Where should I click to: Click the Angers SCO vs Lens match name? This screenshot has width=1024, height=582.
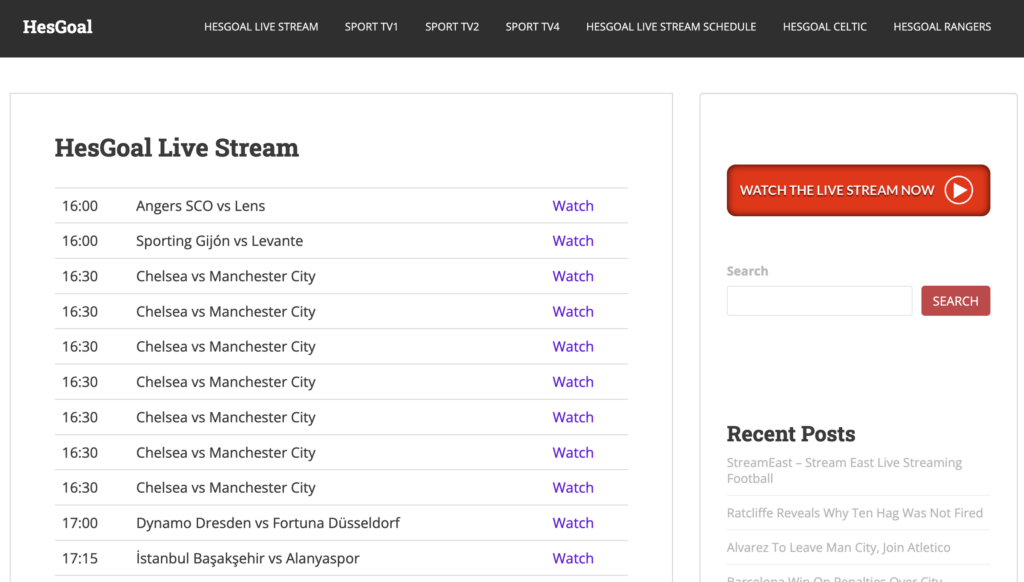point(200,206)
